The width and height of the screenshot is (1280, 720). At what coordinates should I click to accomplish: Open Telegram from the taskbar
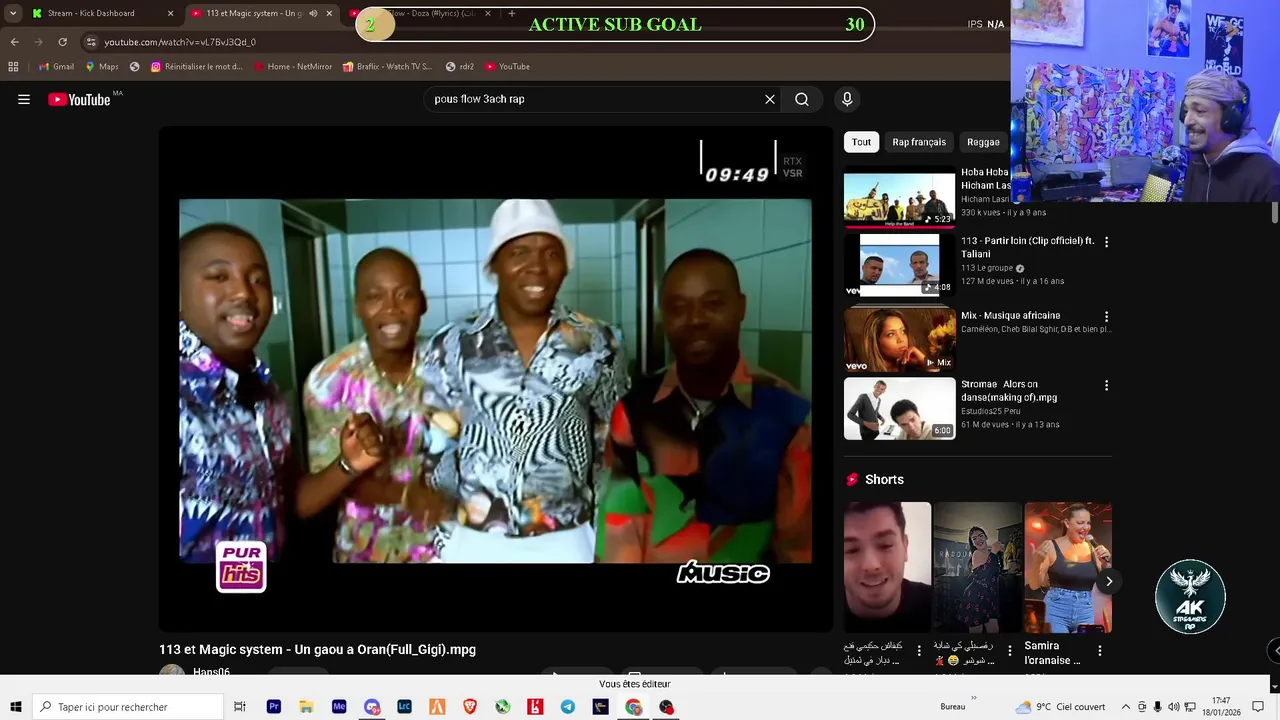click(568, 707)
